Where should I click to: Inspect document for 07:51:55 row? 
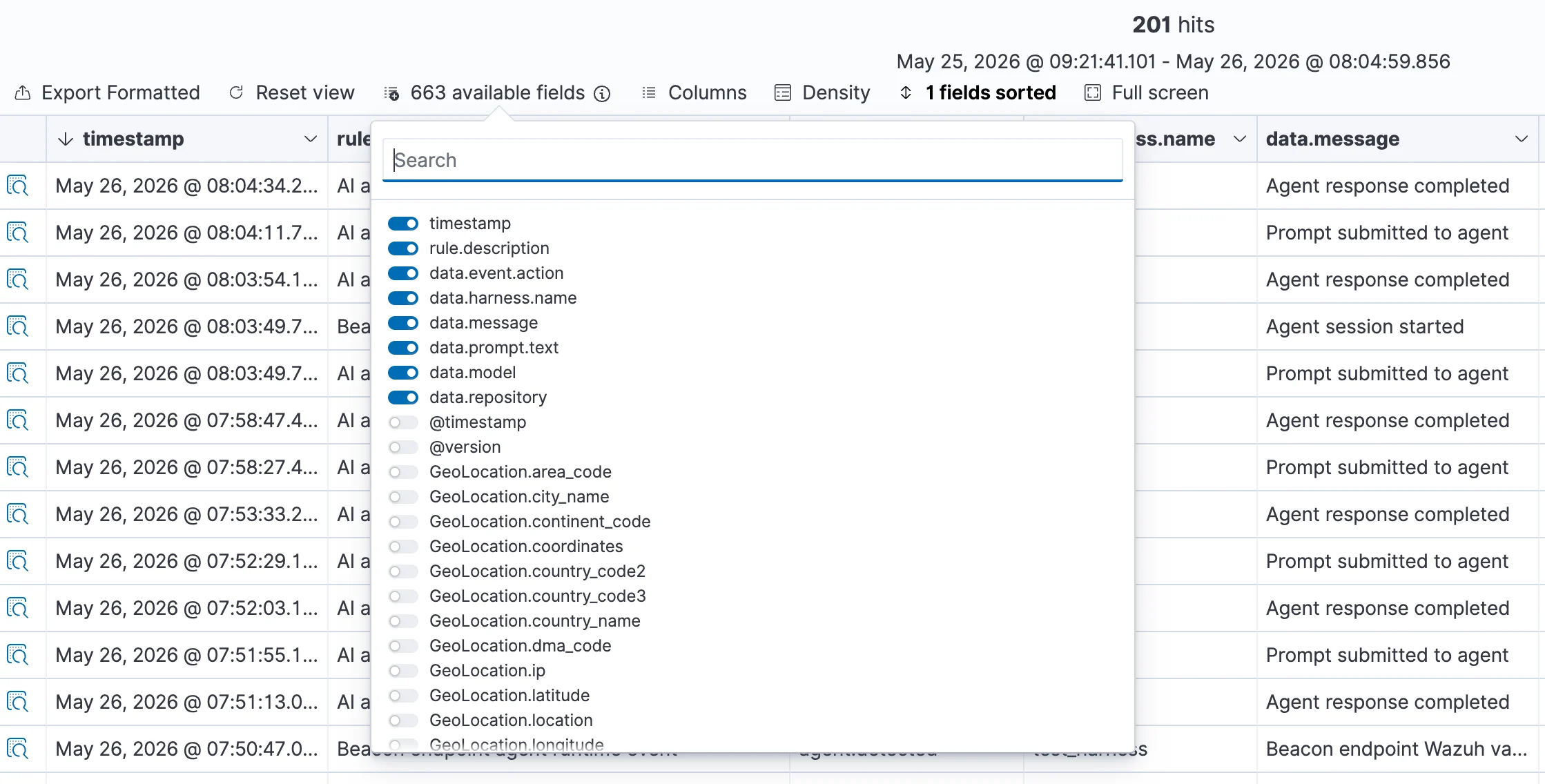pyautogui.click(x=17, y=655)
